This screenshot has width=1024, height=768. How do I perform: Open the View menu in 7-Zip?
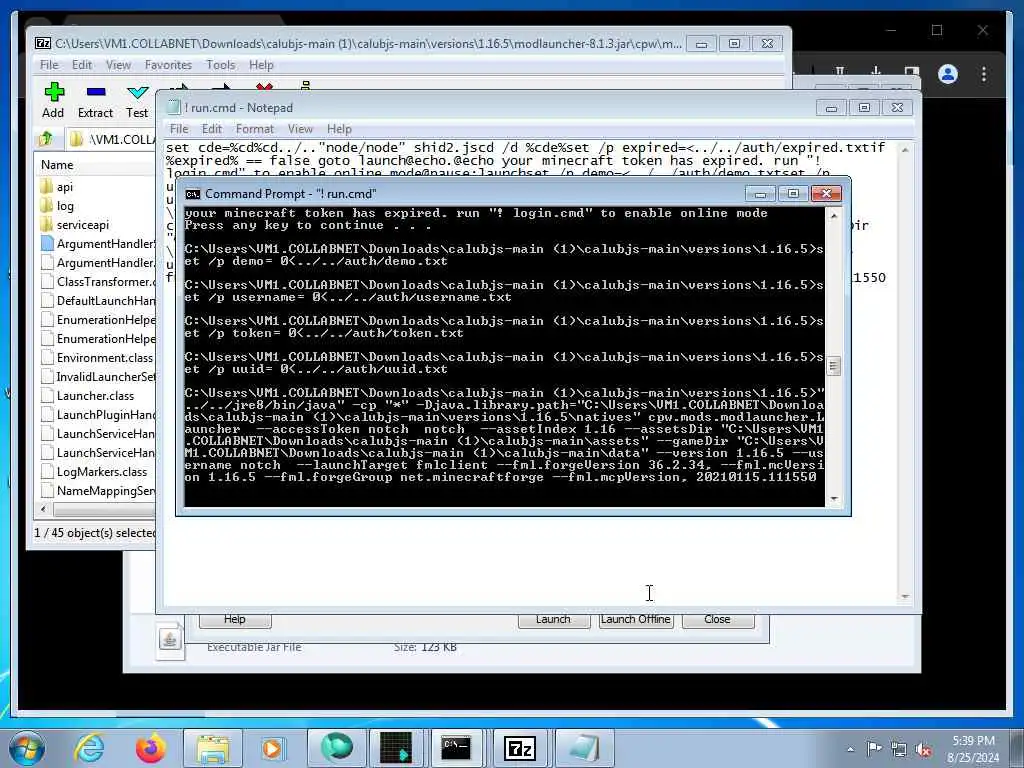click(118, 65)
